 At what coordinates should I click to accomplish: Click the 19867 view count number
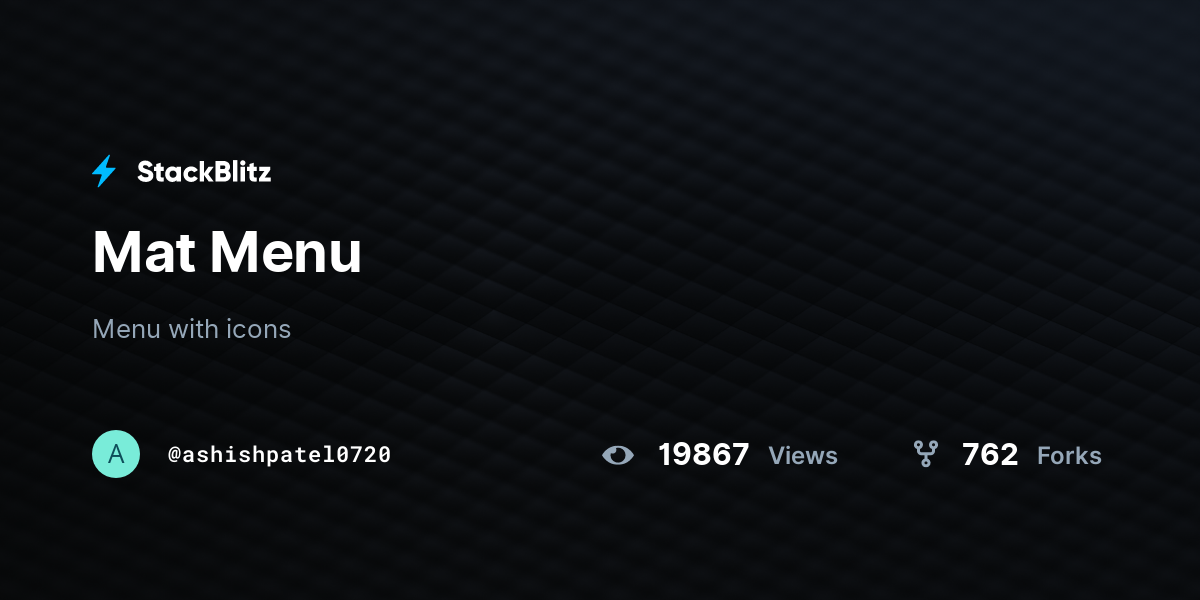(704, 455)
